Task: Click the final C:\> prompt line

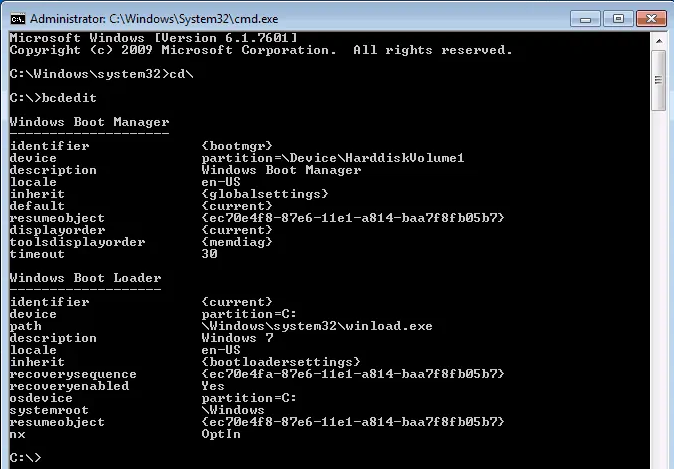Action: tap(25, 457)
